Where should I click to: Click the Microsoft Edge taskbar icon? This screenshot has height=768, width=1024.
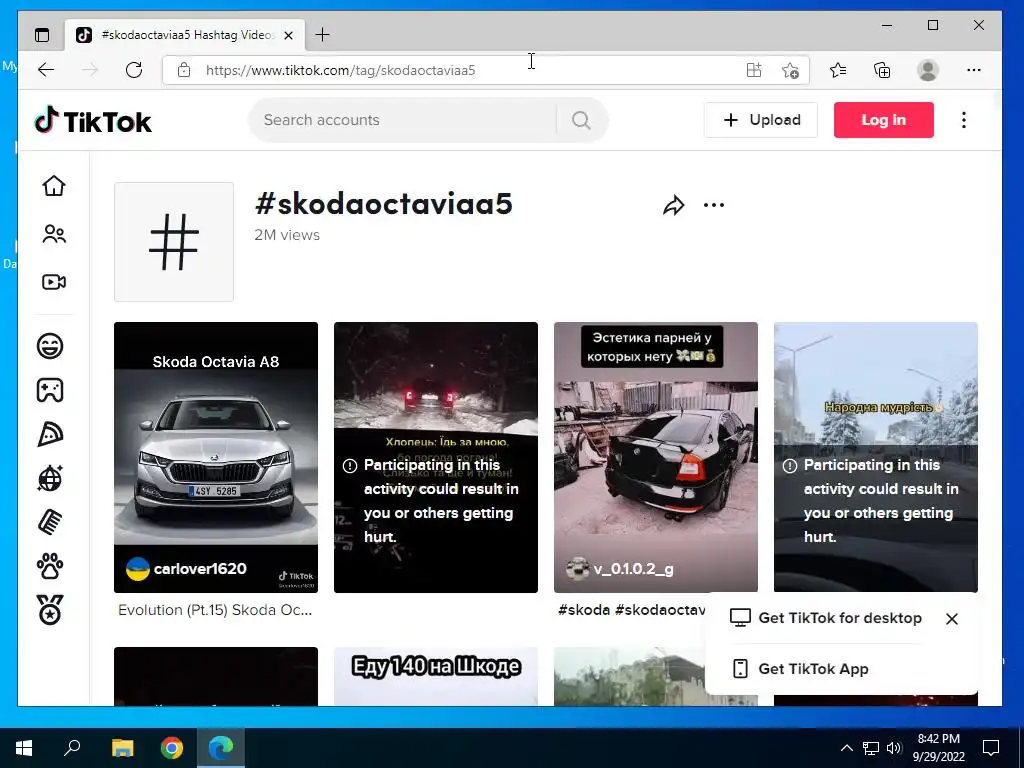(221, 748)
